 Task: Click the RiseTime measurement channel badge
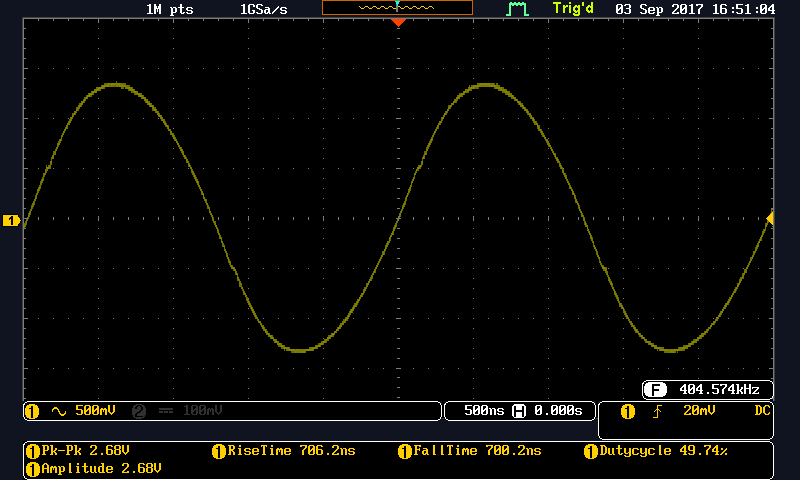tap(218, 451)
